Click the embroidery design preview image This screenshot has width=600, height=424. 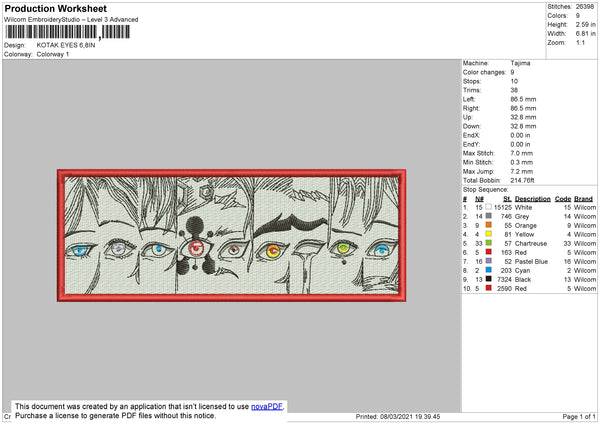pos(232,236)
